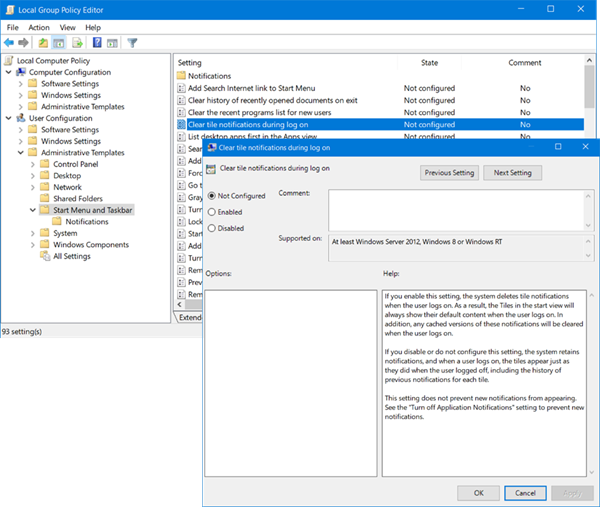Collapse the Computer Configuration node
600x507 pixels.
click(8, 72)
